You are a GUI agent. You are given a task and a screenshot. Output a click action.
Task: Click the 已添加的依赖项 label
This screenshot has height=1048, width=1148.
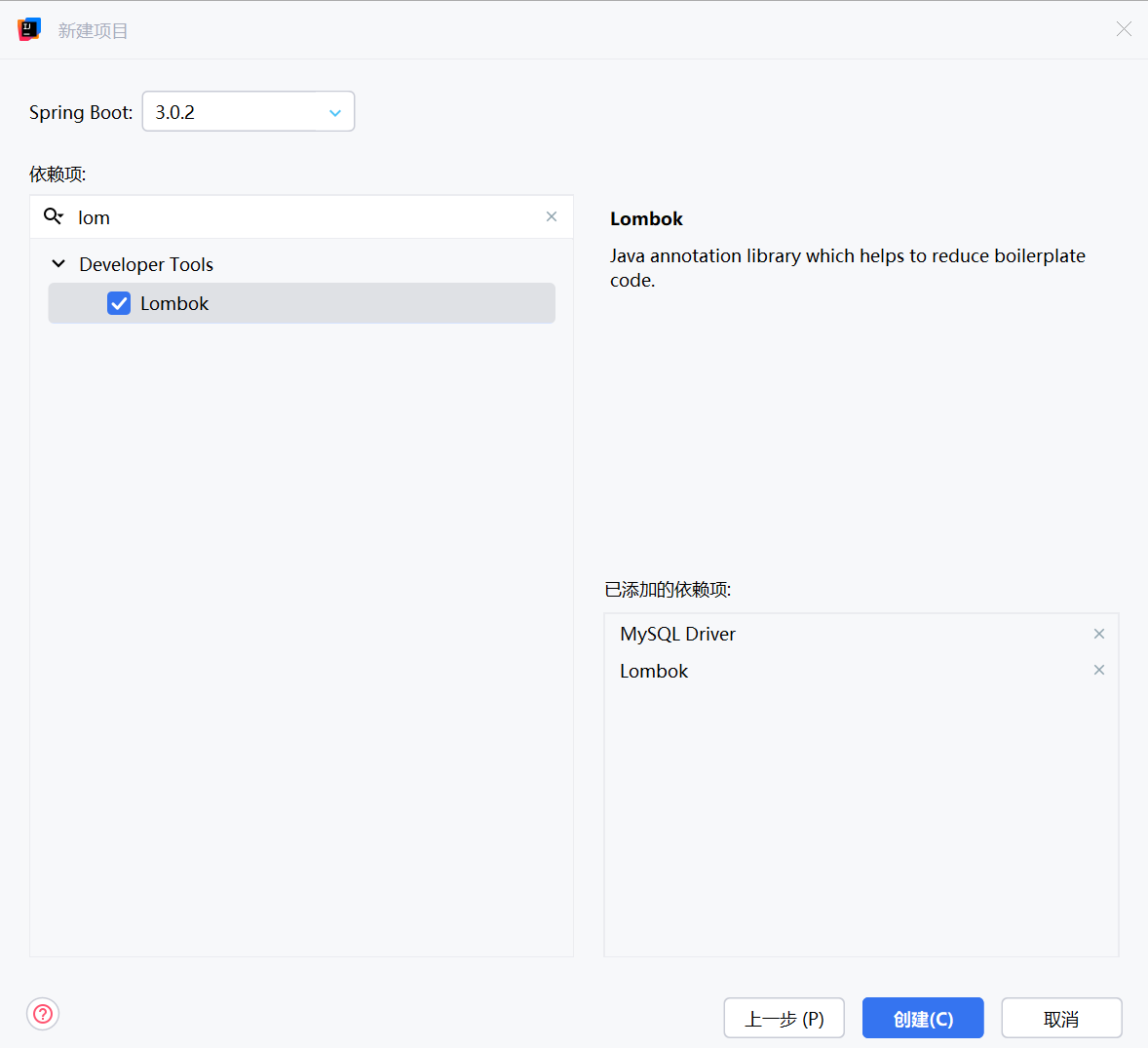[668, 590]
